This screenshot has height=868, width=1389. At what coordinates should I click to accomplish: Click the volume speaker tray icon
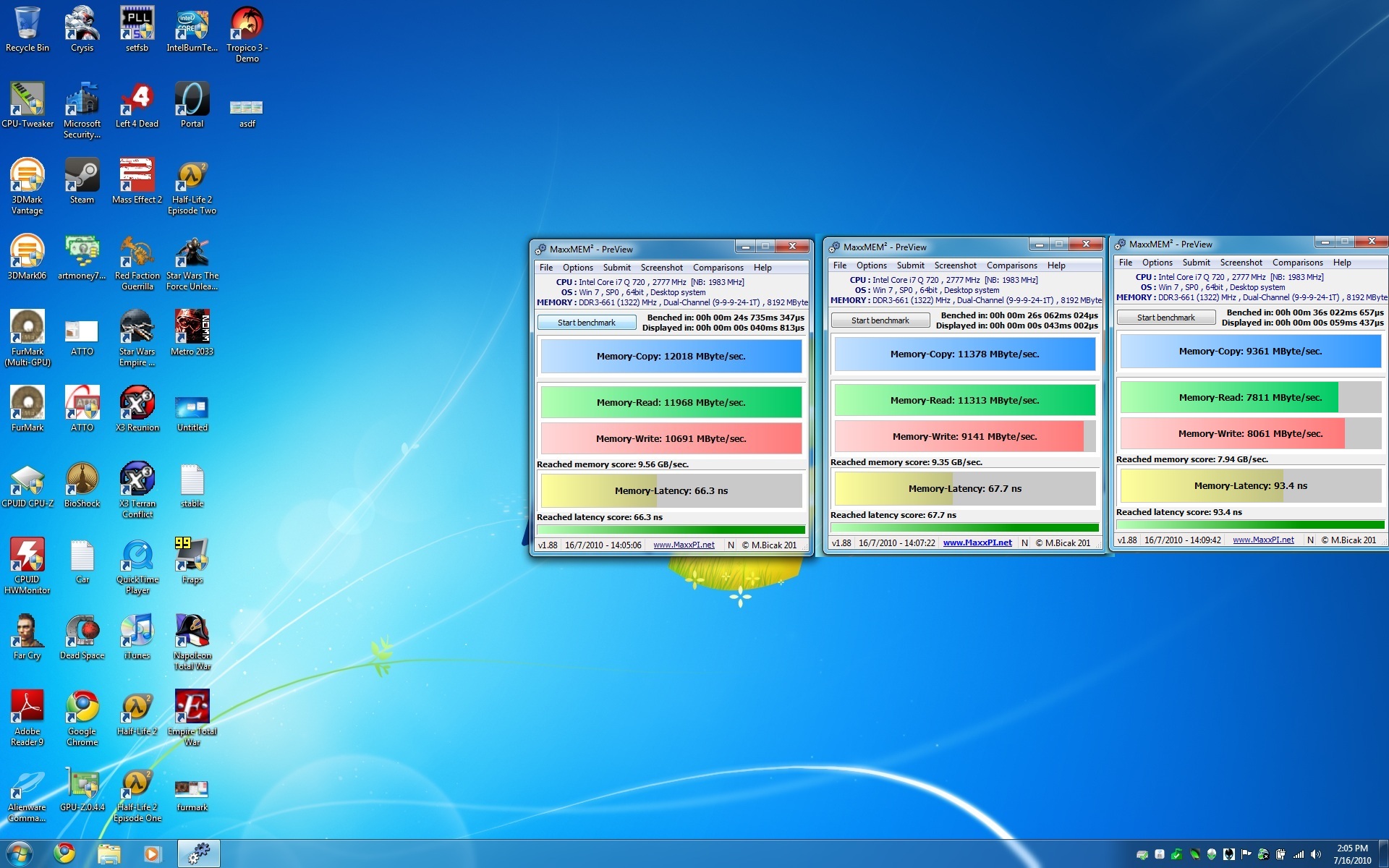click(1316, 854)
